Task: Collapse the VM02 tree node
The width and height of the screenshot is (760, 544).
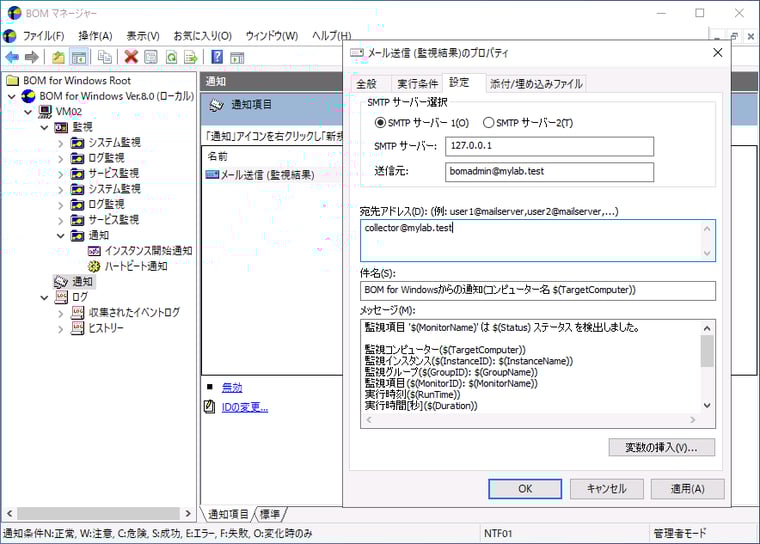Action: click(28, 112)
